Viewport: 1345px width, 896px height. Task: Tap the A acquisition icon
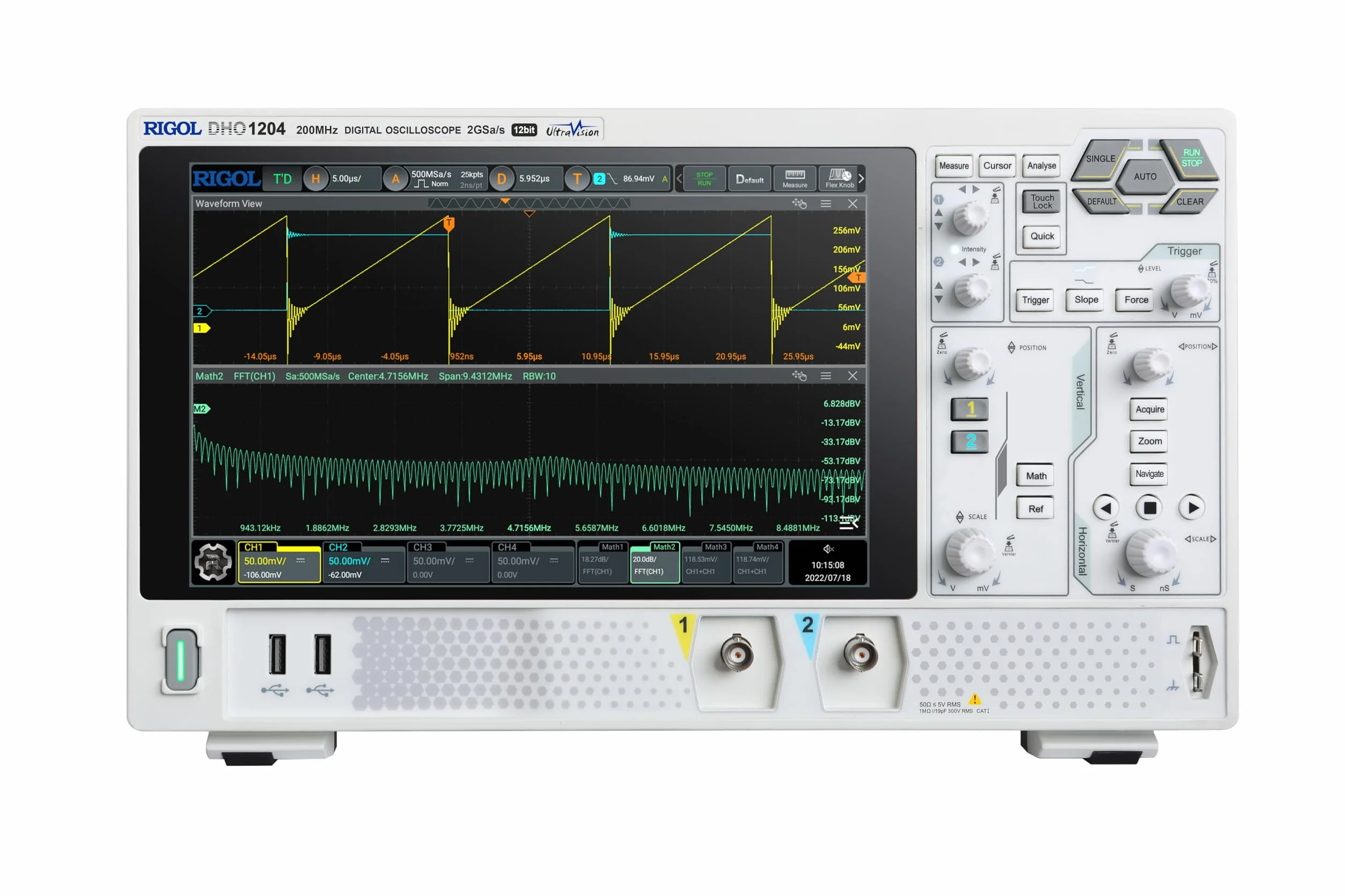[395, 179]
